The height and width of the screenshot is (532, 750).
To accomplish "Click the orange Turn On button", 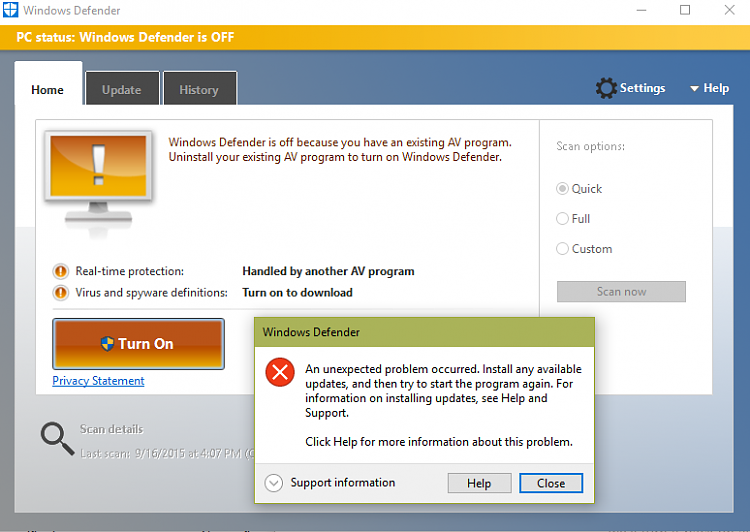I will pyautogui.click(x=138, y=344).
